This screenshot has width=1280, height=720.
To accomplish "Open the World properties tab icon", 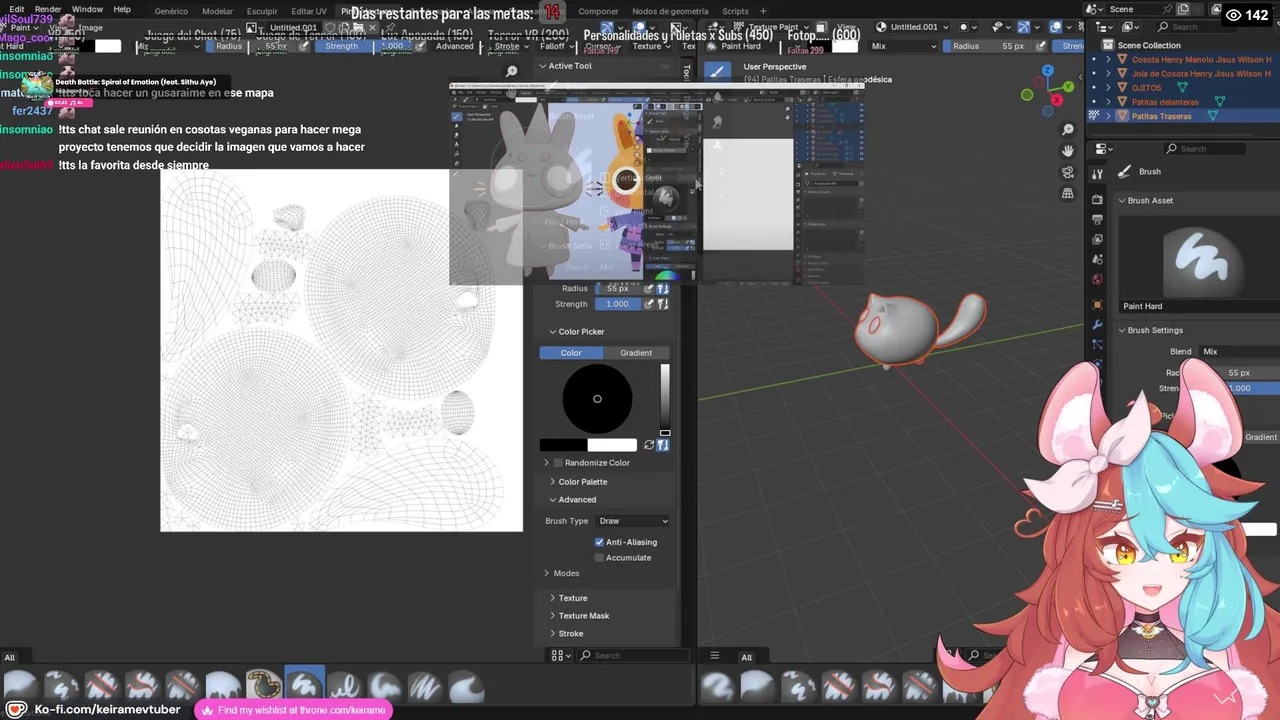I will coord(1097,280).
